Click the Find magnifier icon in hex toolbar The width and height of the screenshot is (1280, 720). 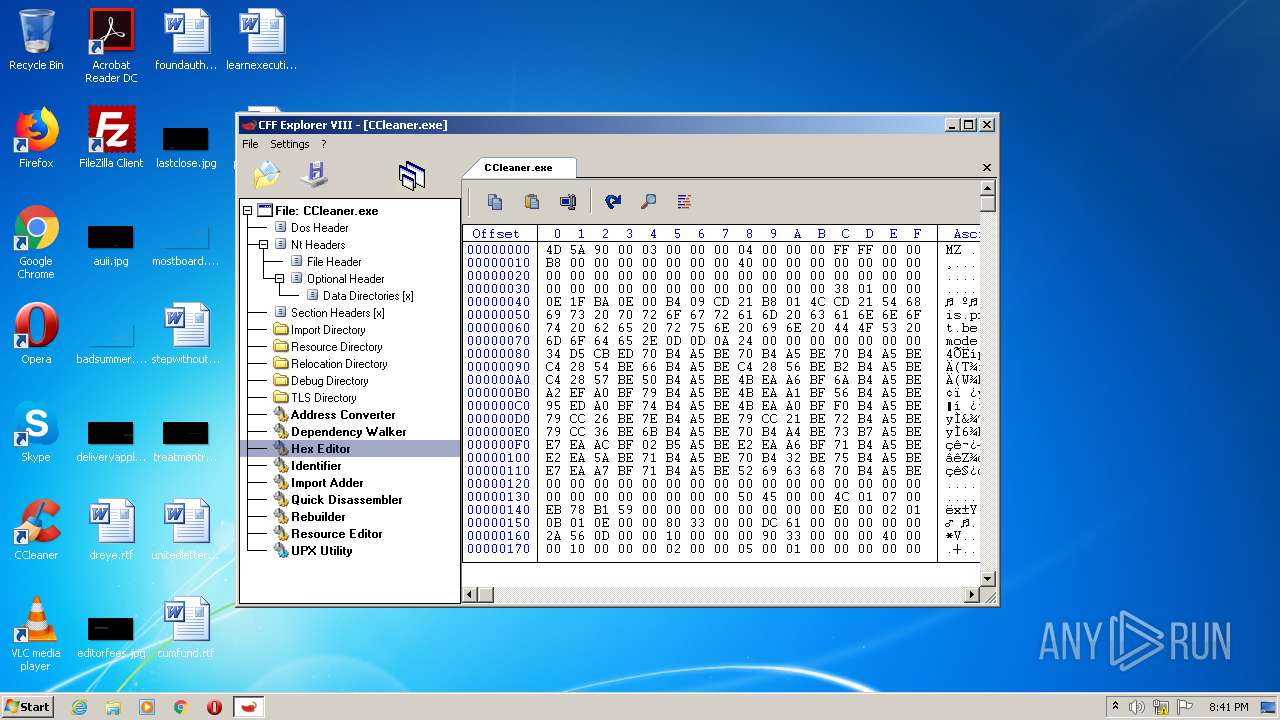click(649, 202)
